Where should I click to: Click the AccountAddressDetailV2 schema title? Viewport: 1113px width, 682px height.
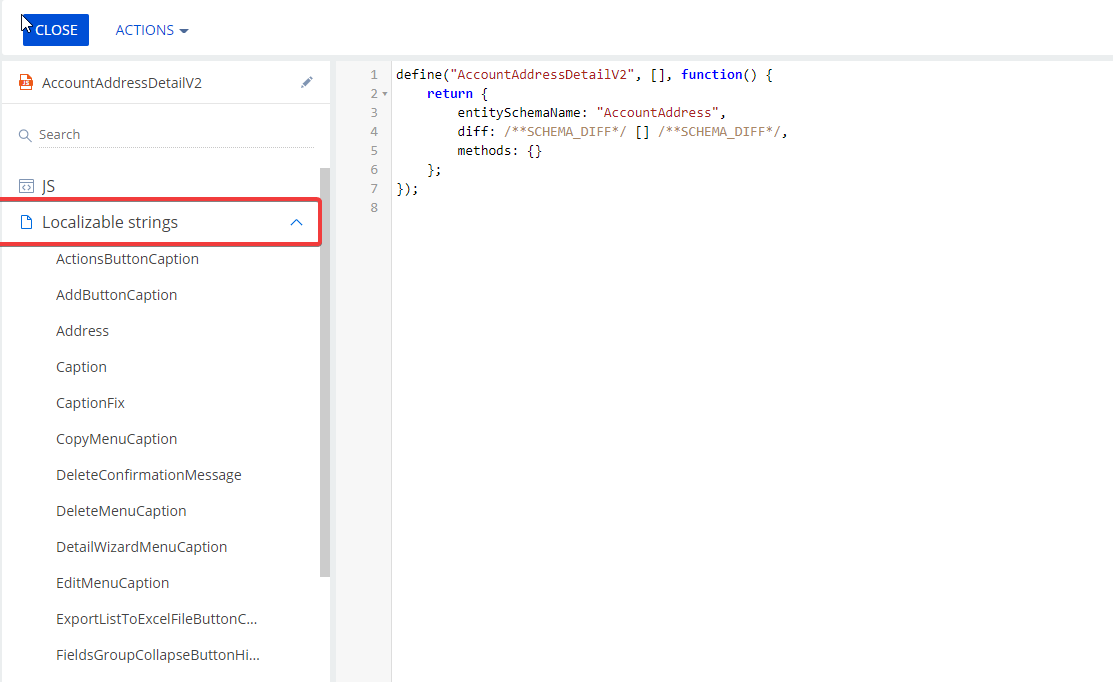pos(122,83)
